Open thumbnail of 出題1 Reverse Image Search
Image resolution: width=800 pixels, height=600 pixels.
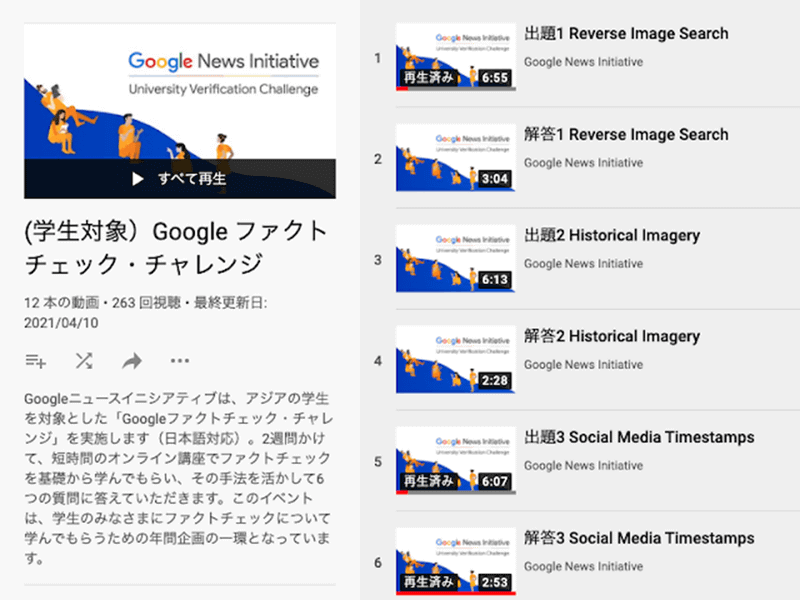(456, 57)
